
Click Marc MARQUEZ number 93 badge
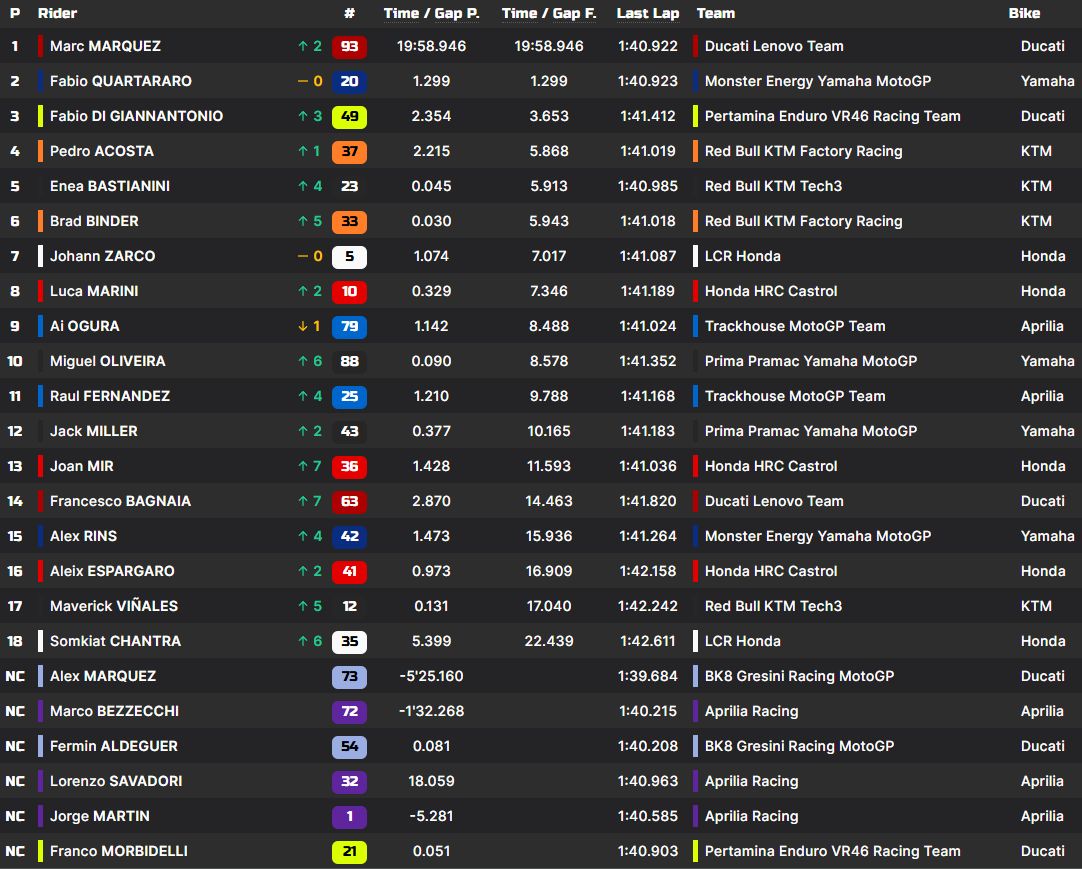coord(349,46)
